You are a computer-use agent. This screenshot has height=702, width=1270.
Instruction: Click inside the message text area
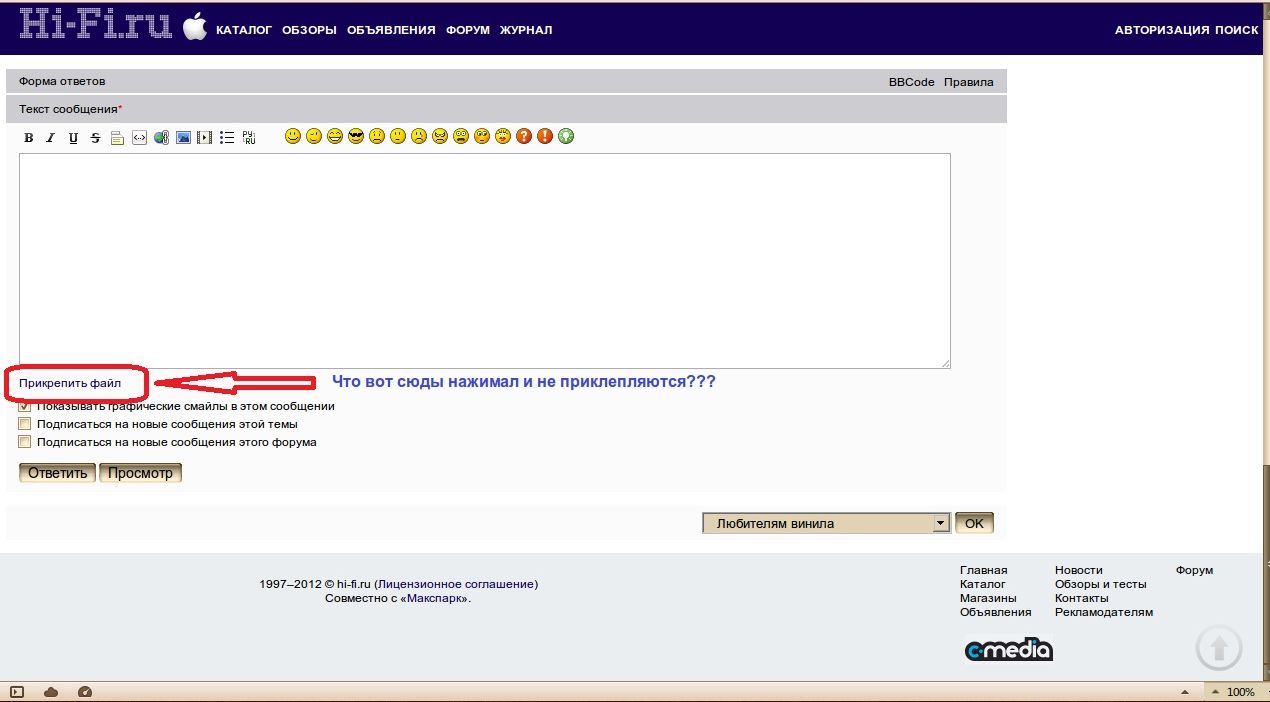[484, 260]
